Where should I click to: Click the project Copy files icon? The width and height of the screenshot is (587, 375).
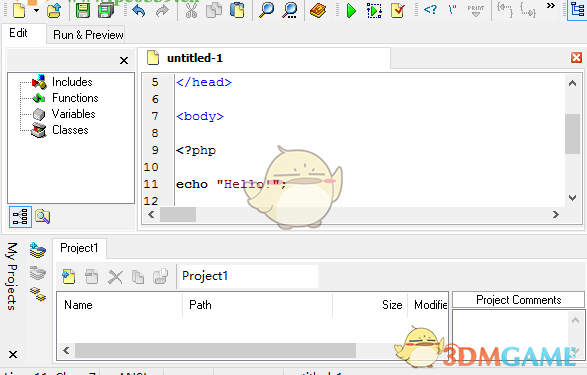tap(138, 277)
